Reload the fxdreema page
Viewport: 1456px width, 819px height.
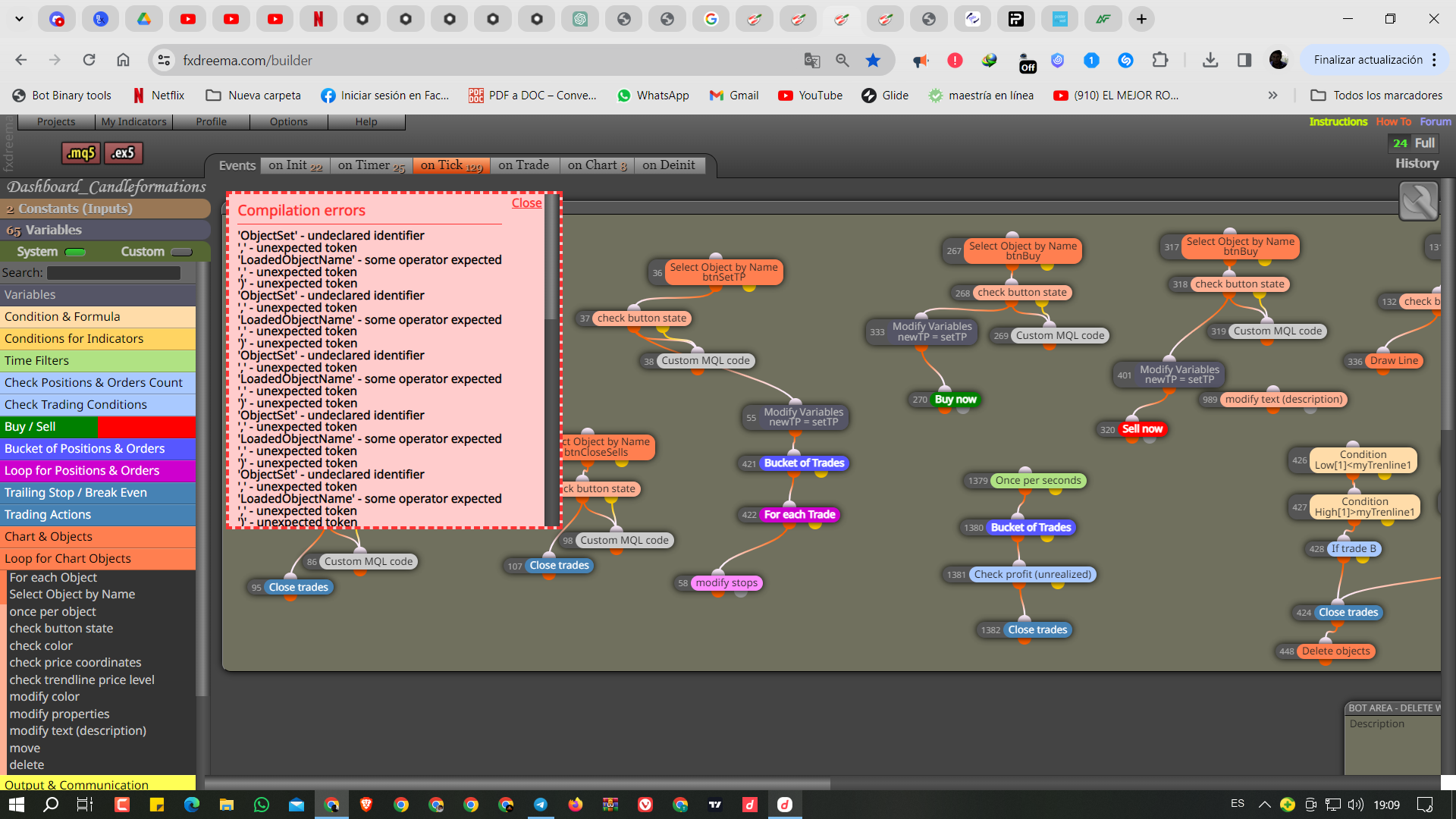pos(89,60)
